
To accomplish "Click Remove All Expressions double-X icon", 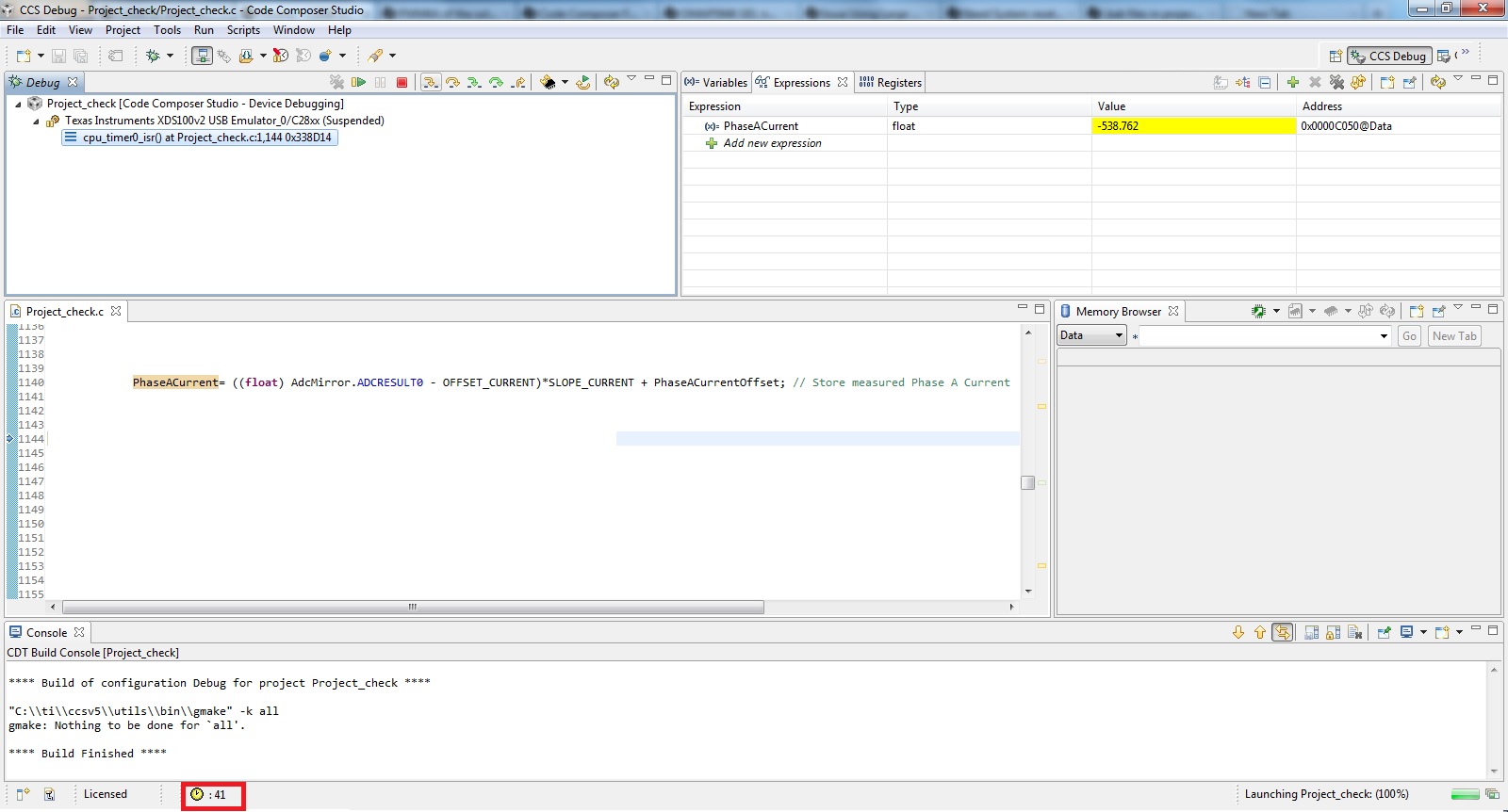I will (x=1336, y=83).
